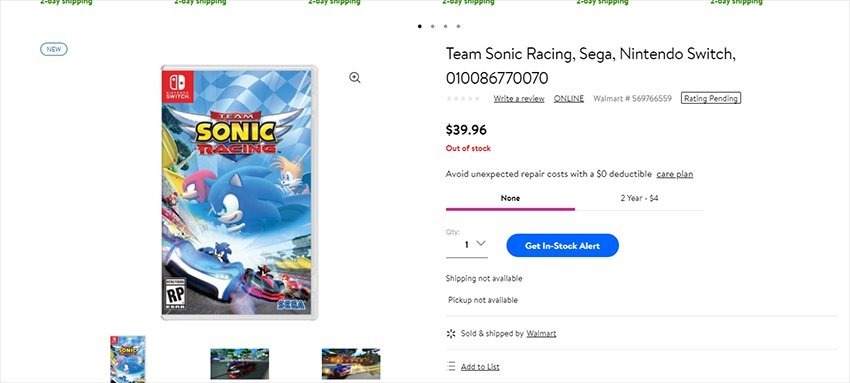This screenshot has height=383, width=850.
Task: Click the list icon next to Add to List
Action: point(451,367)
